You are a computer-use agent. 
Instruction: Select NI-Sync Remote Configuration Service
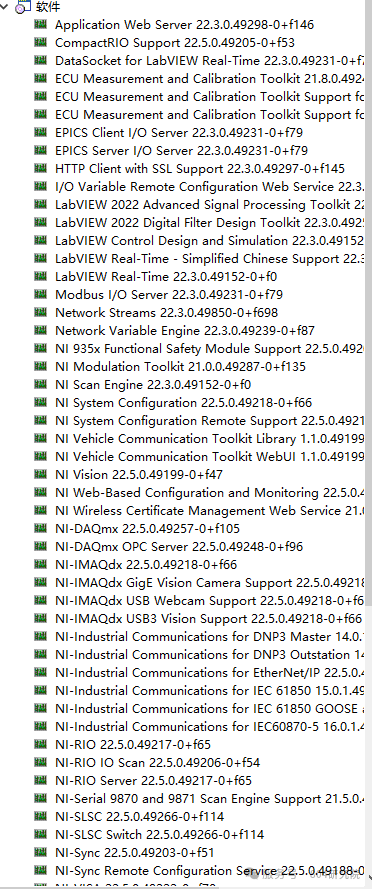pyautogui.click(x=210, y=870)
